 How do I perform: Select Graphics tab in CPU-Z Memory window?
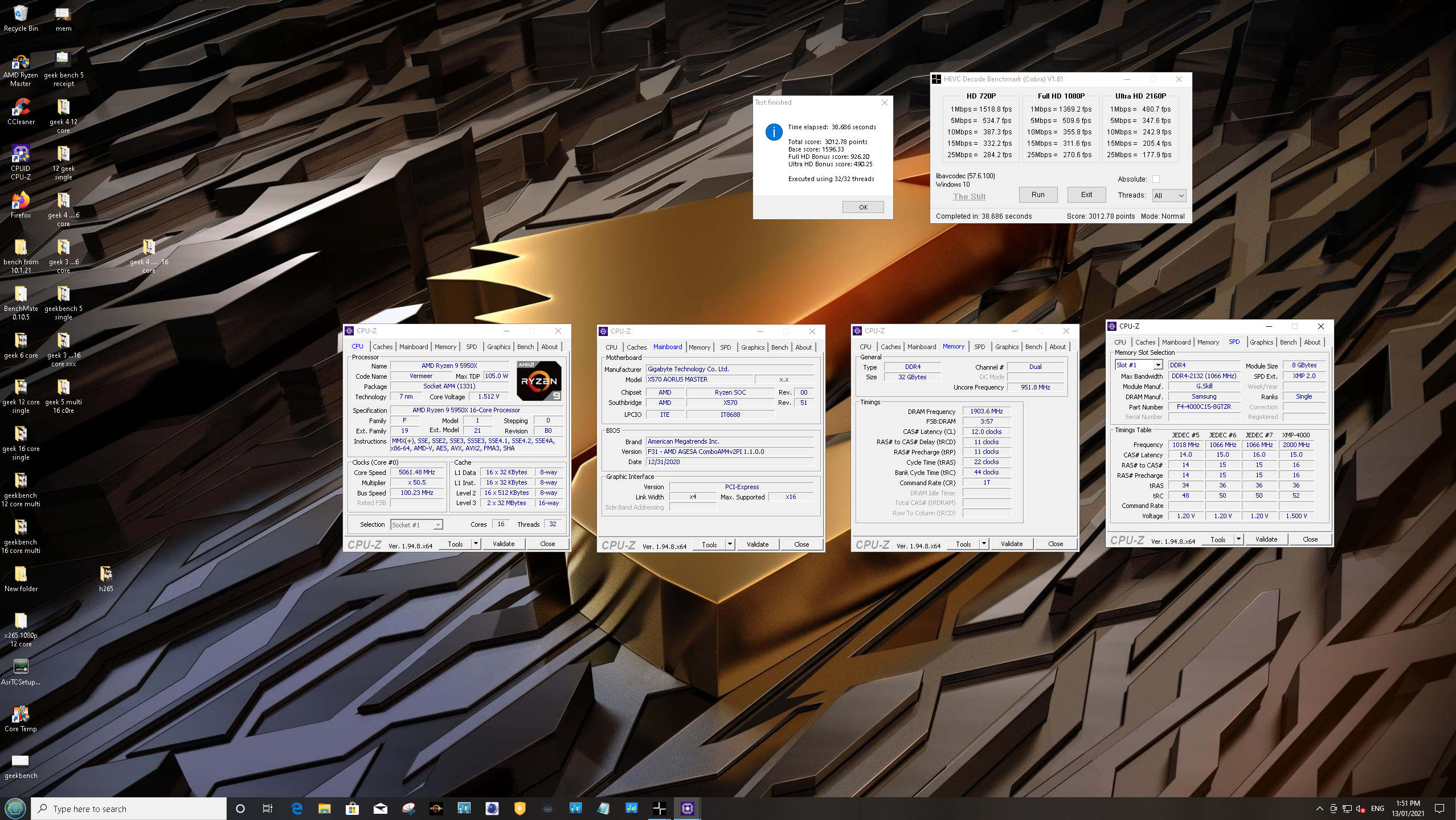click(x=1007, y=347)
